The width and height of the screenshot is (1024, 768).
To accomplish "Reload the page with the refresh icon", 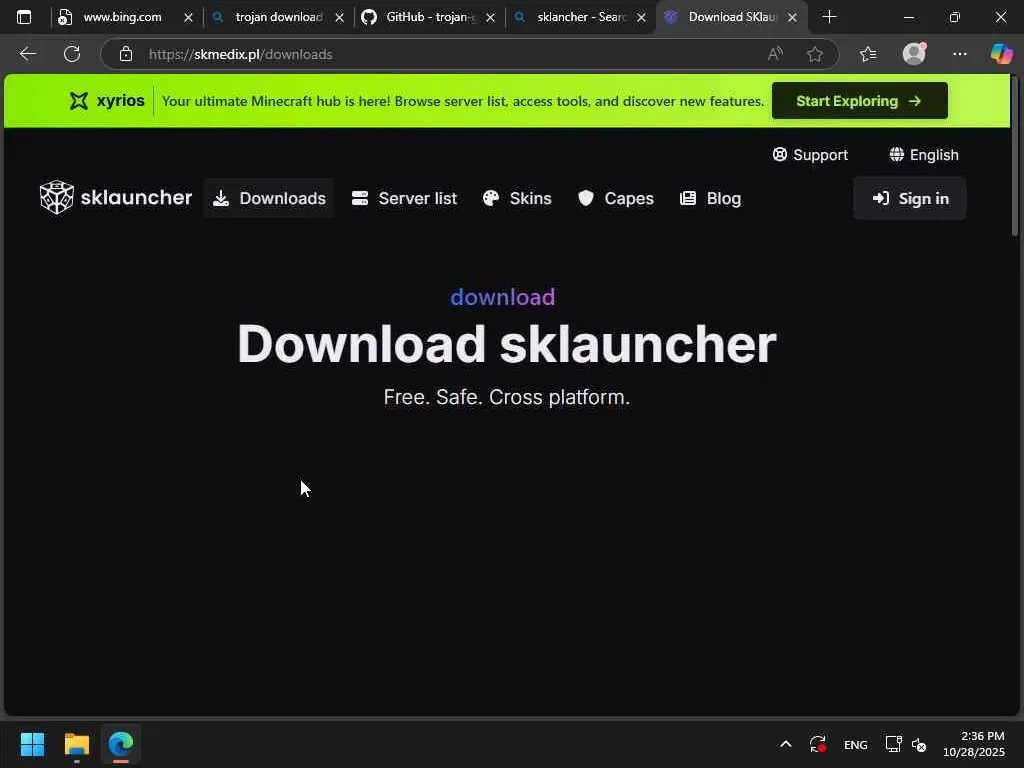I will tap(72, 54).
